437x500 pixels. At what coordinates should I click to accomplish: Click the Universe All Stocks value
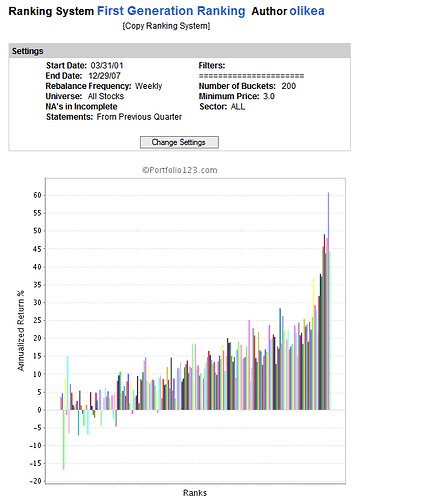(106, 96)
